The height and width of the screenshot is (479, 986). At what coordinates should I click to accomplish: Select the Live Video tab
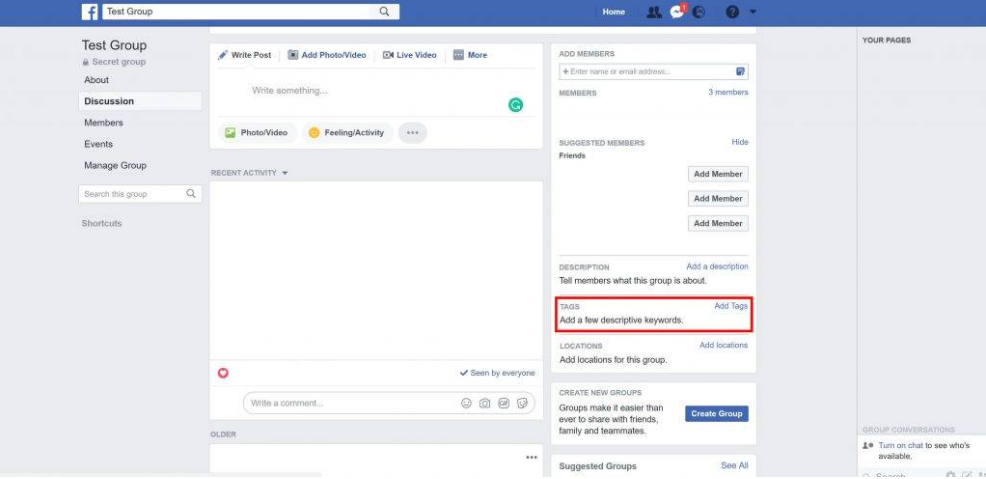tap(409, 55)
